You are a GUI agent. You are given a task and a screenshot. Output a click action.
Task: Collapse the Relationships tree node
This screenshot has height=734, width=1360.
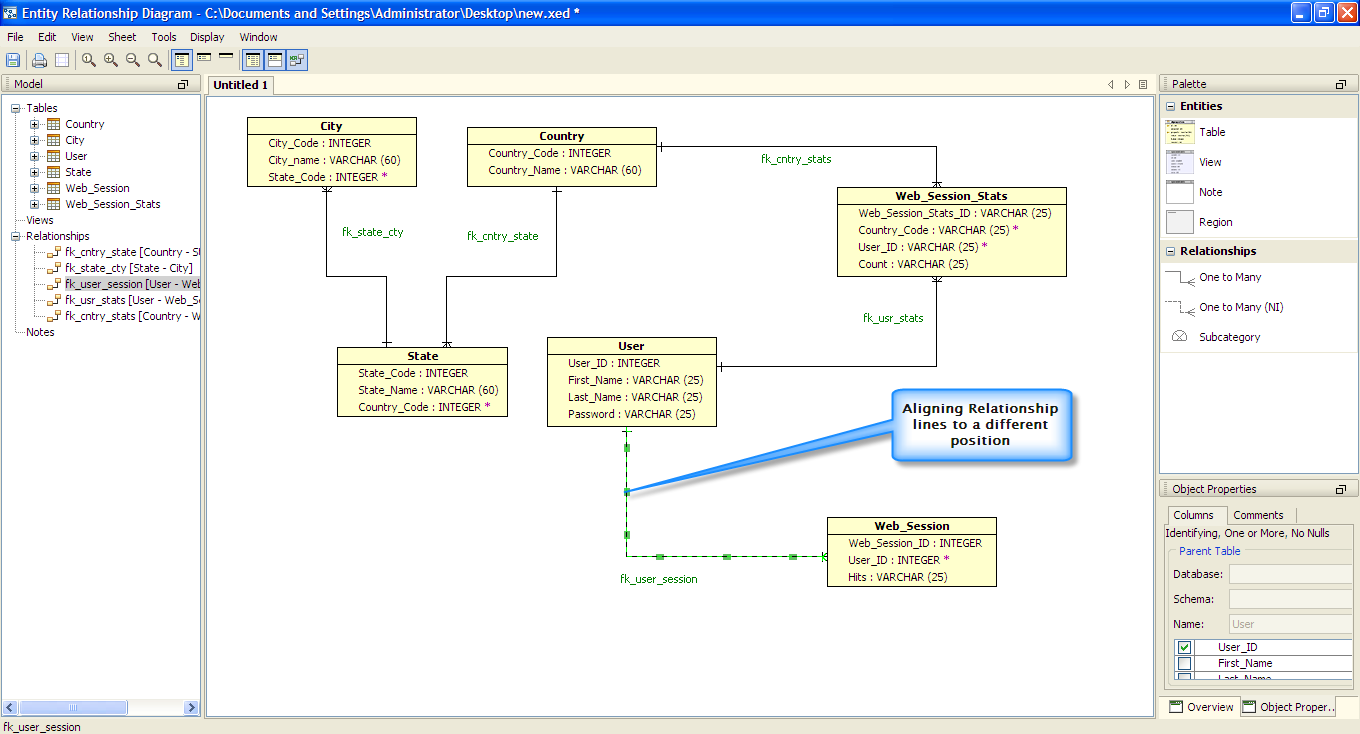tap(16, 236)
